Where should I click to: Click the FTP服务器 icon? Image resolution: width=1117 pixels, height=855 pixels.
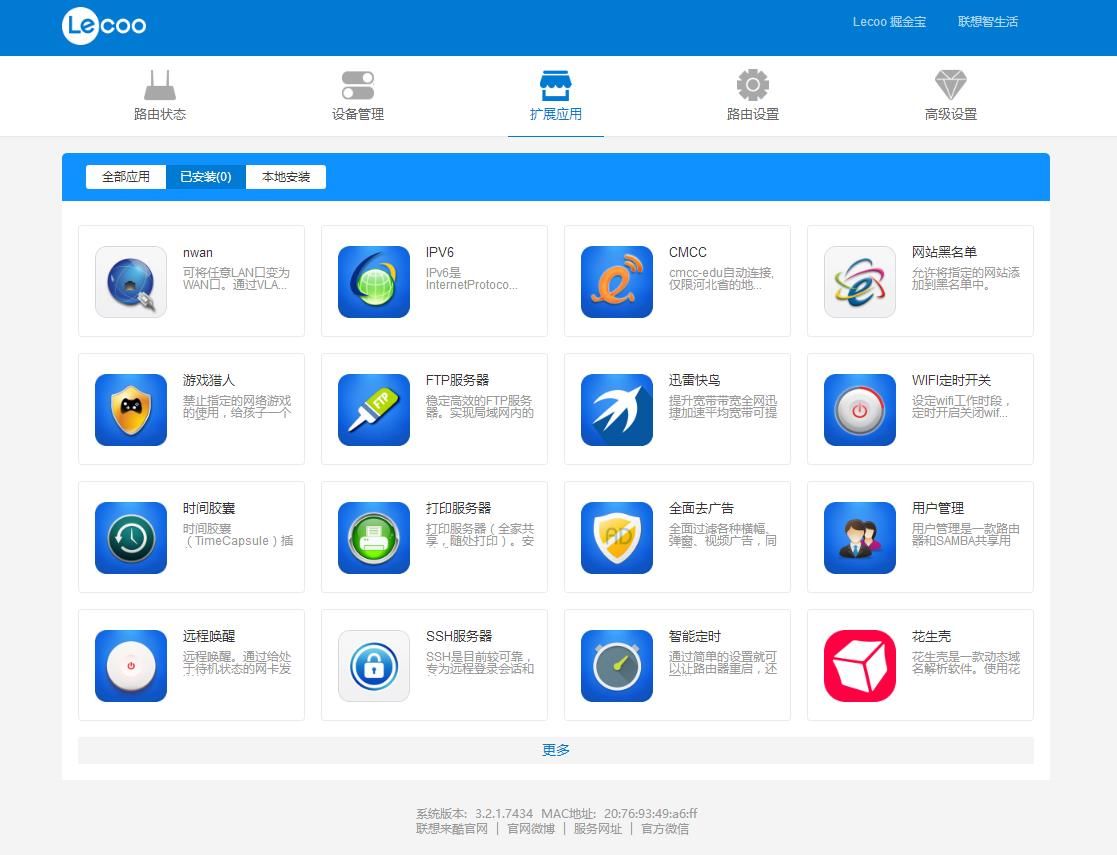[x=374, y=410]
